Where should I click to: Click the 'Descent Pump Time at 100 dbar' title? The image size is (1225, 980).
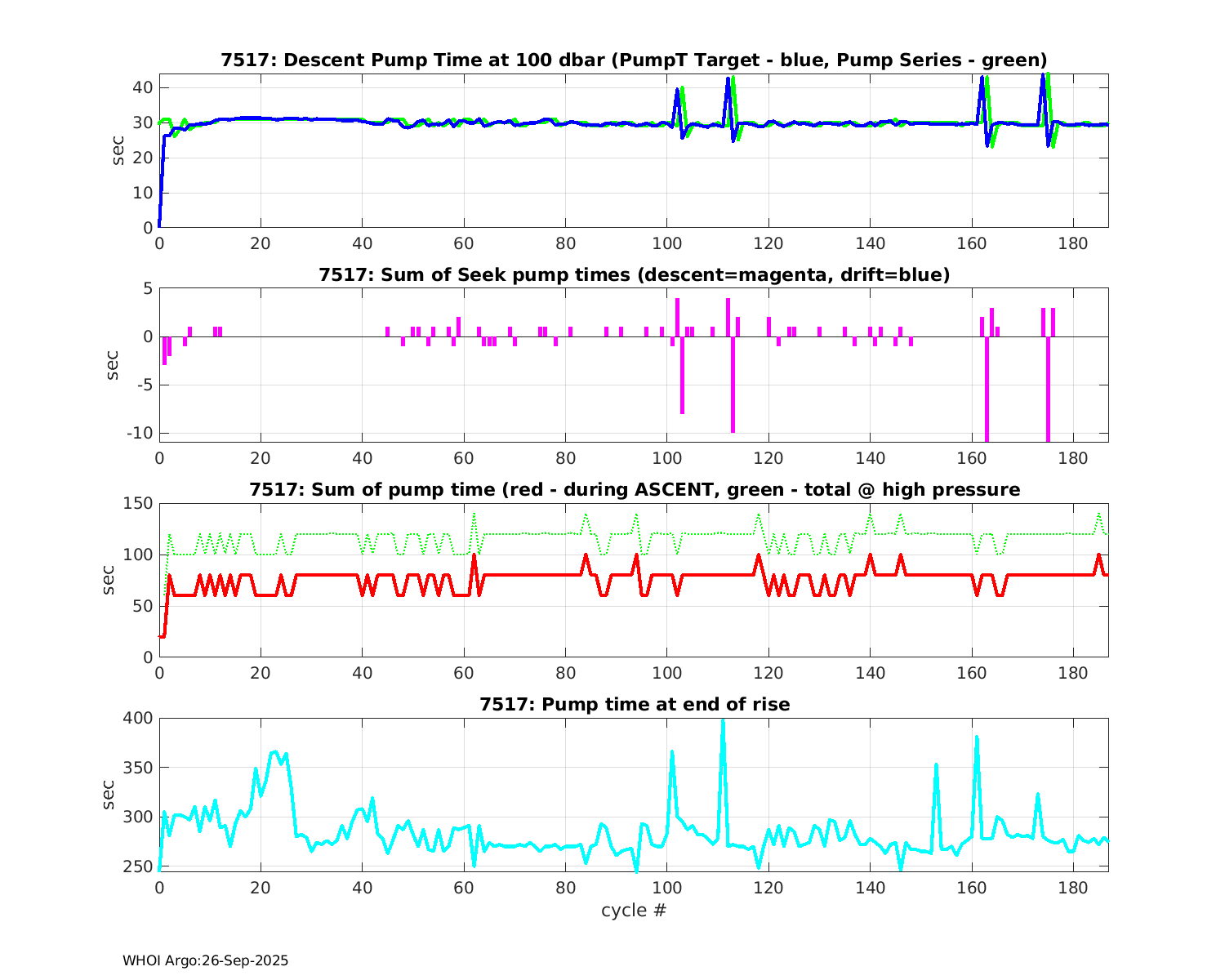pyautogui.click(x=634, y=60)
